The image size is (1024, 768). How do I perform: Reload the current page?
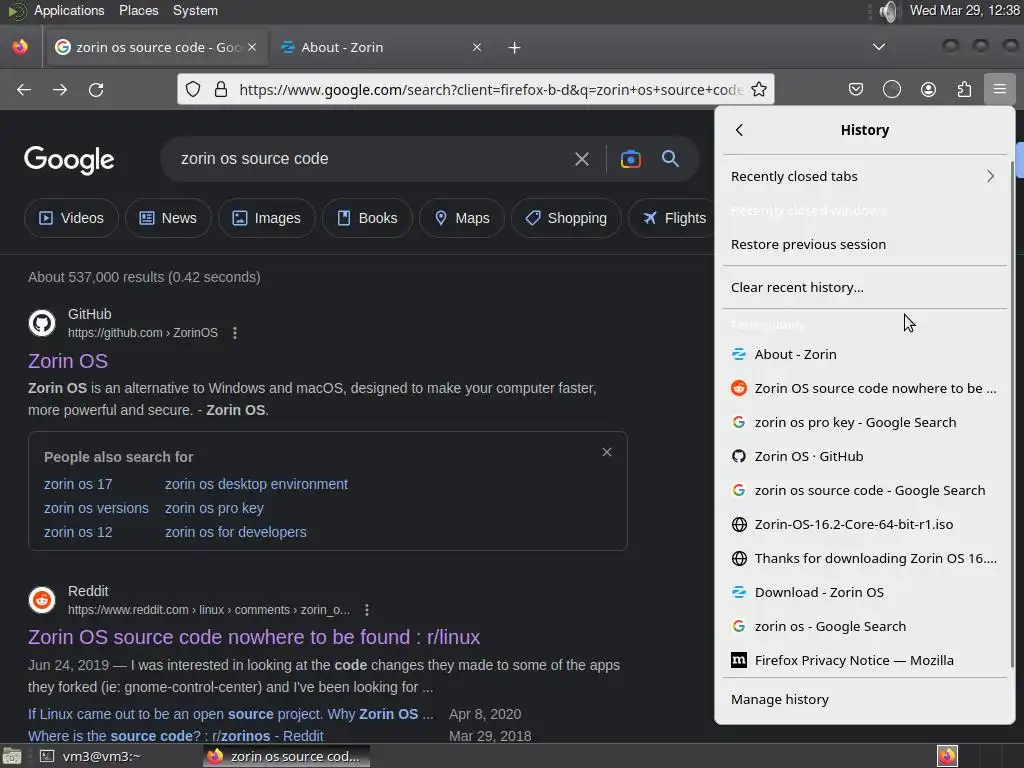(96, 89)
